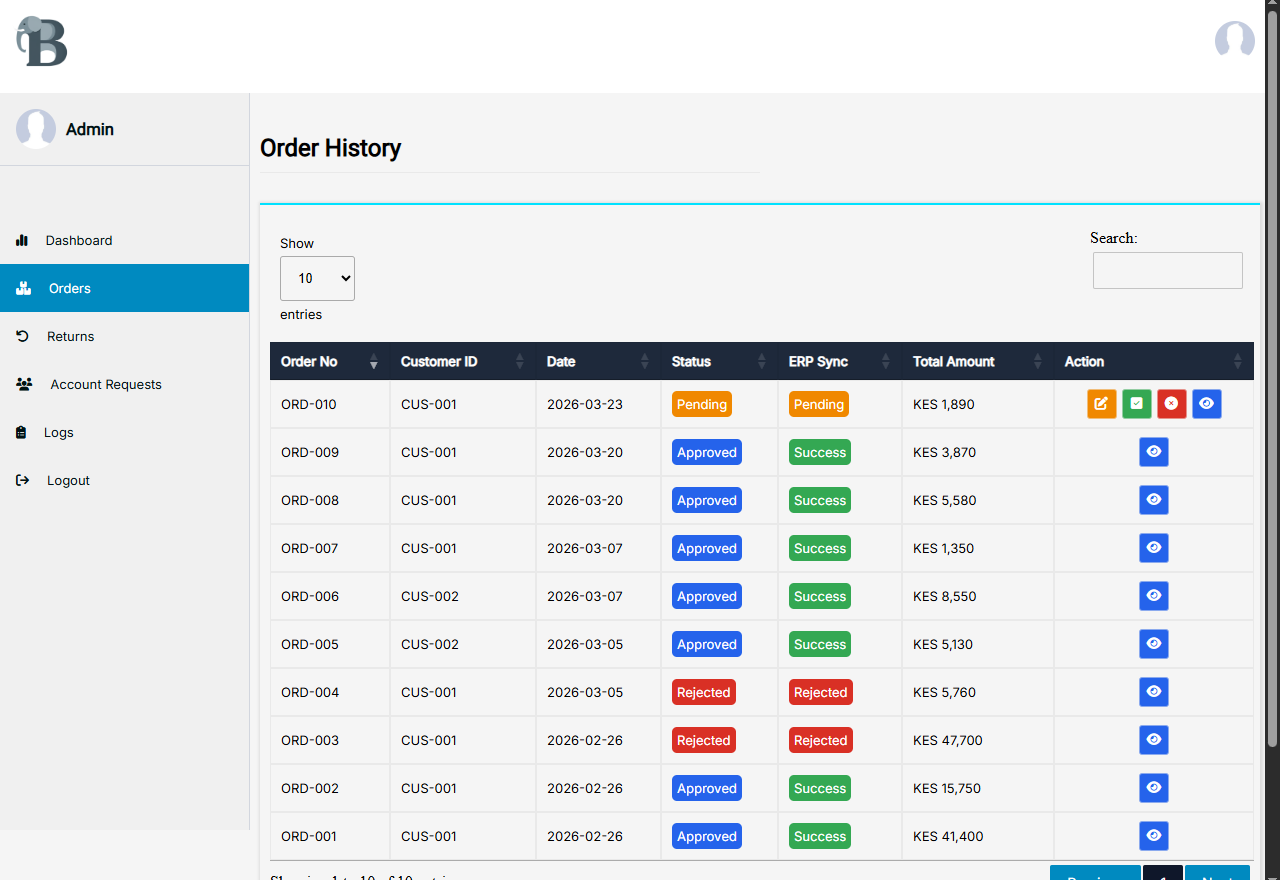Click order number ORD-002
The image size is (1280, 880).
(310, 788)
